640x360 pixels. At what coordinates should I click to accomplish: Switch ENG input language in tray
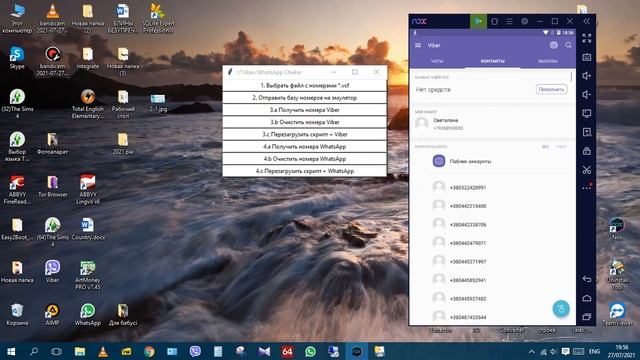[x=594, y=351]
